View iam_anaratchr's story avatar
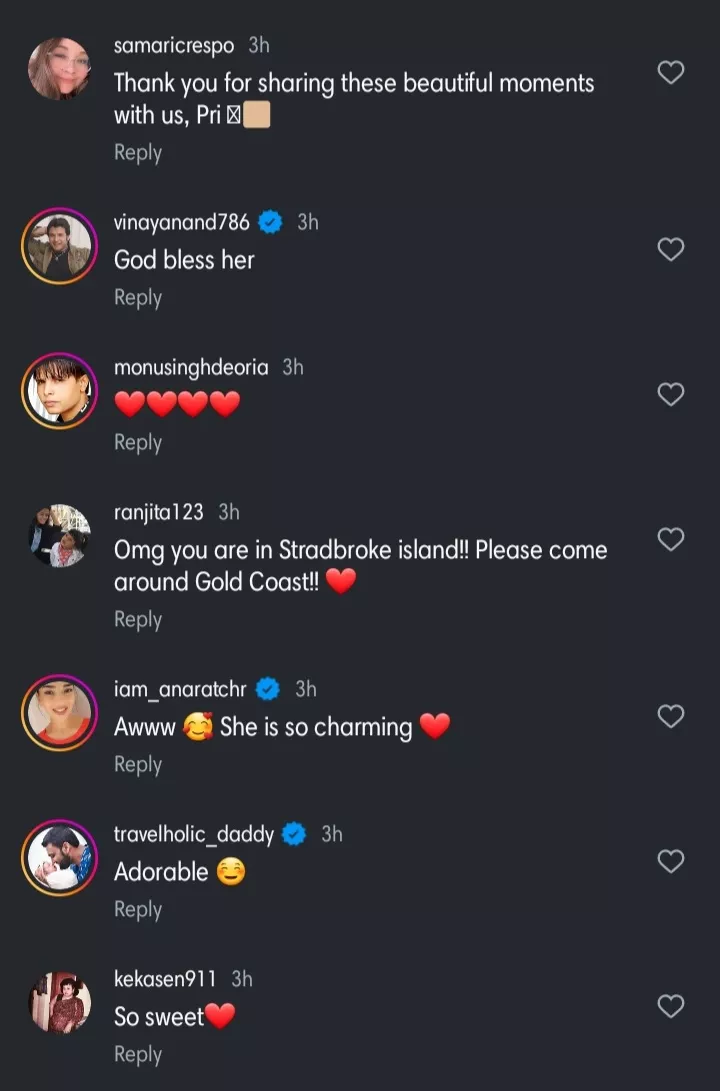The width and height of the screenshot is (720, 1091). pyautogui.click(x=59, y=713)
